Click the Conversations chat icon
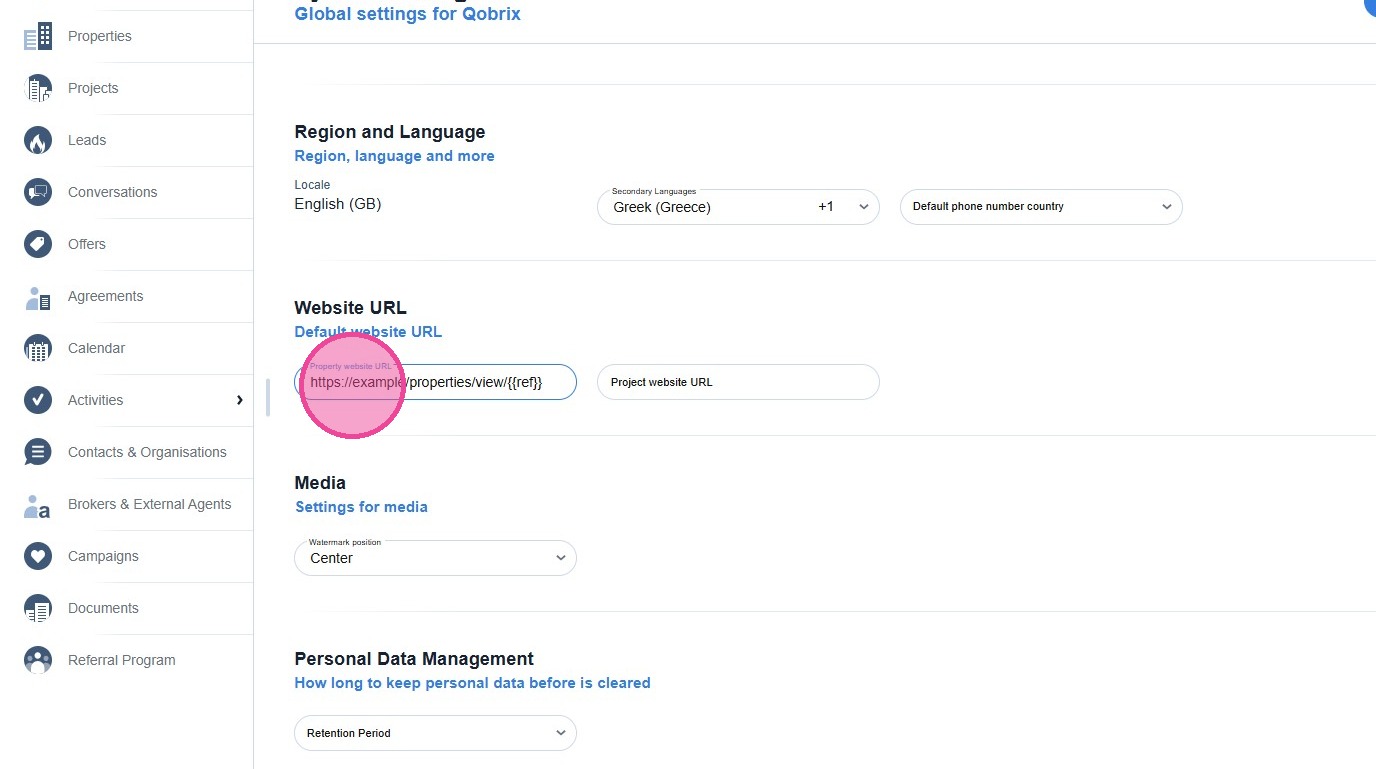This screenshot has height=769, width=1376. 38,193
